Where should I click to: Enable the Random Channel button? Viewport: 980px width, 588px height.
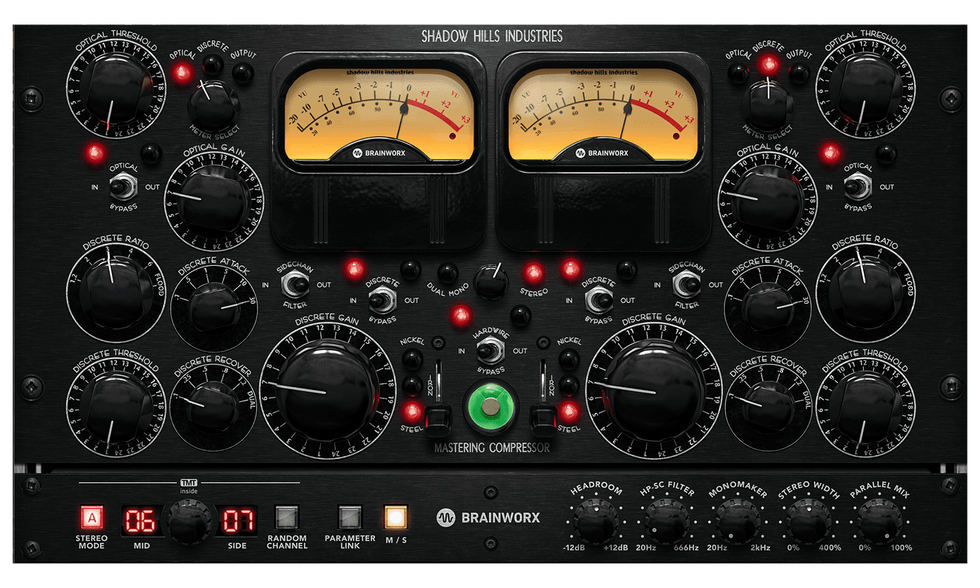(287, 518)
